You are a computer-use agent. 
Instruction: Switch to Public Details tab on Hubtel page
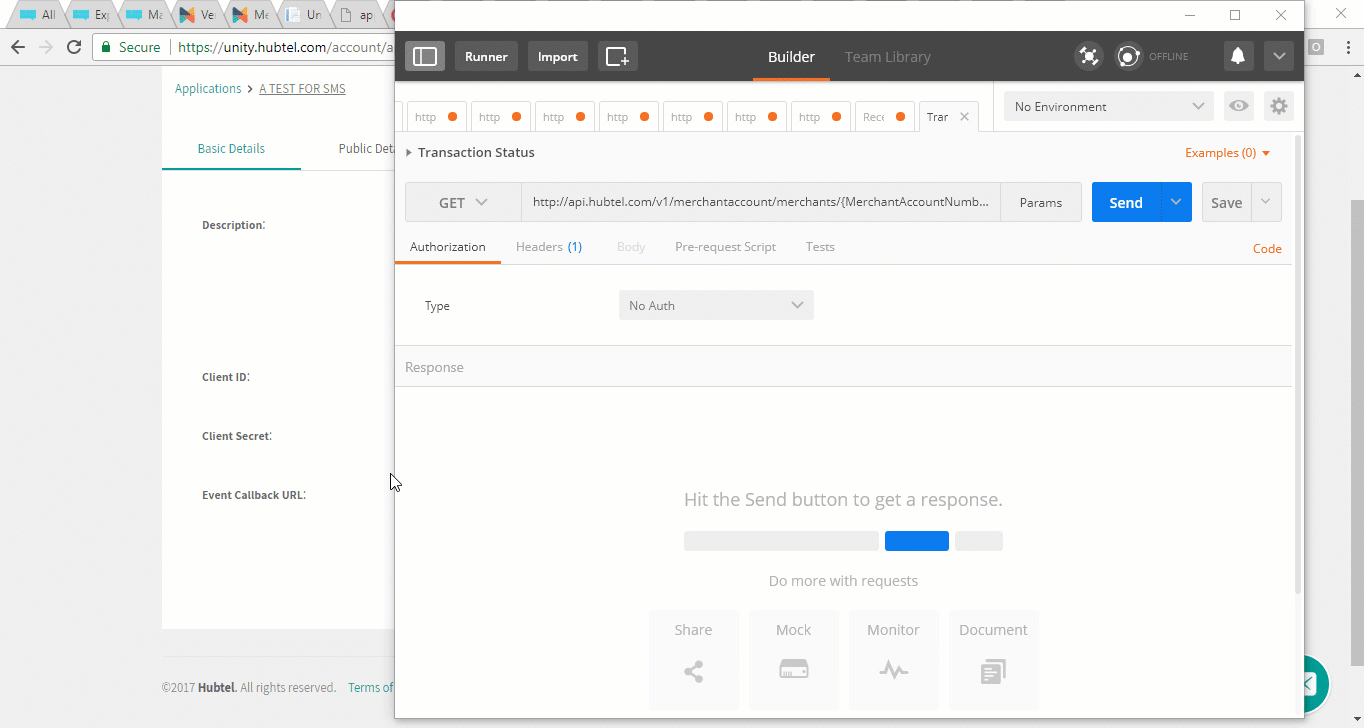pos(366,148)
